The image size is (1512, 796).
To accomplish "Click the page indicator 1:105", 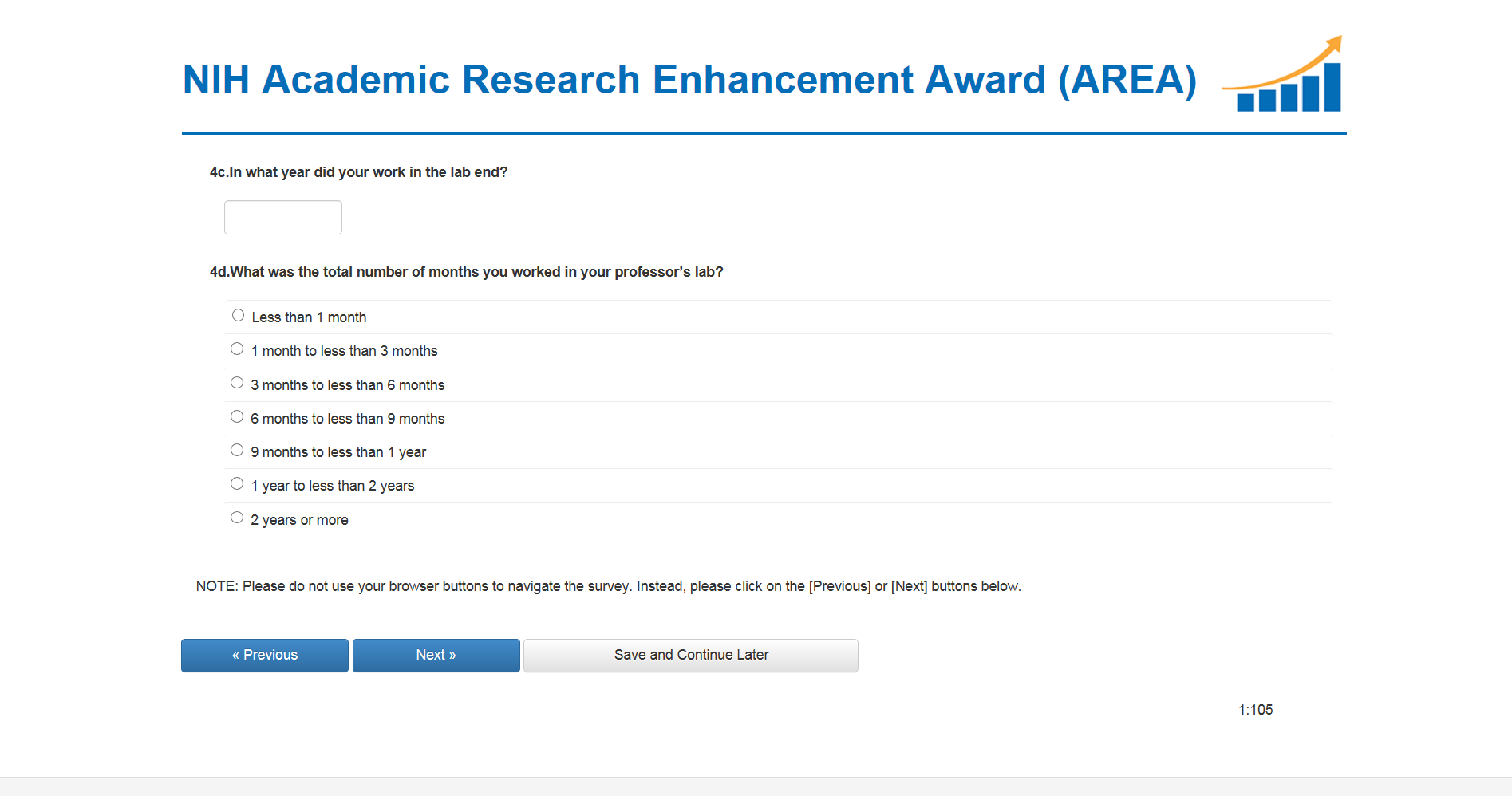I will pyautogui.click(x=1255, y=710).
